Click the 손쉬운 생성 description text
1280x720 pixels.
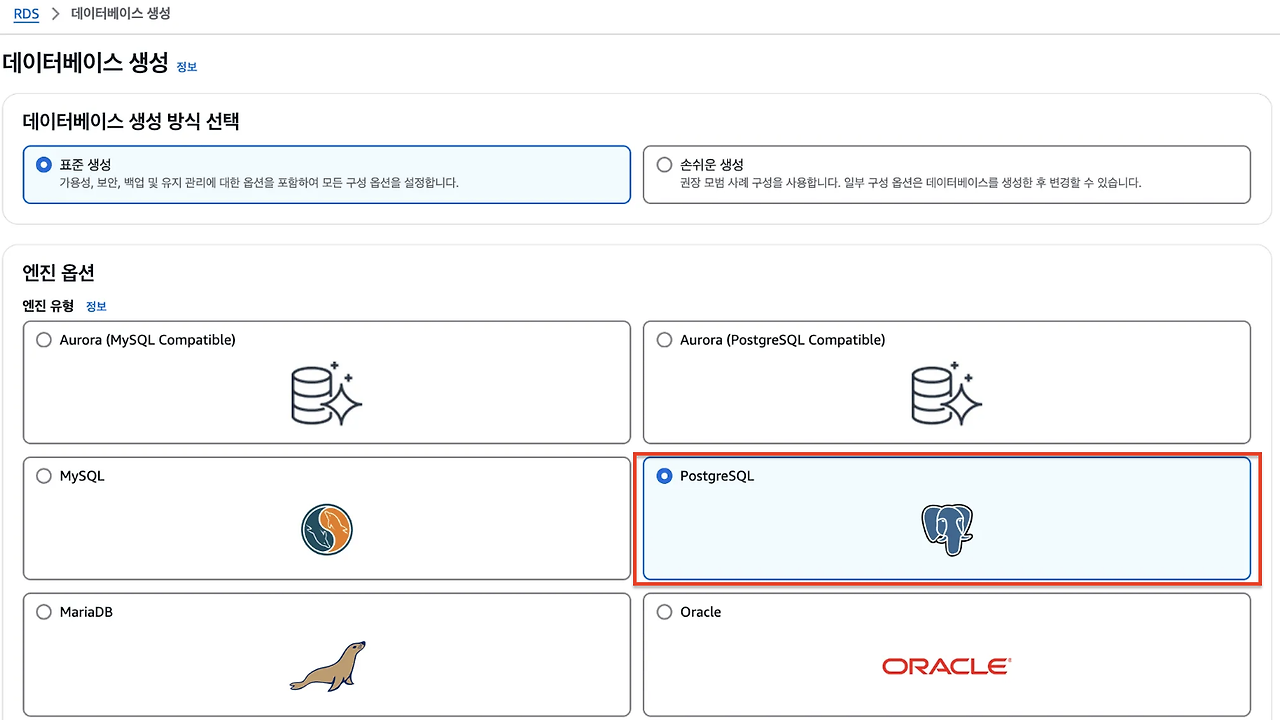pos(910,183)
